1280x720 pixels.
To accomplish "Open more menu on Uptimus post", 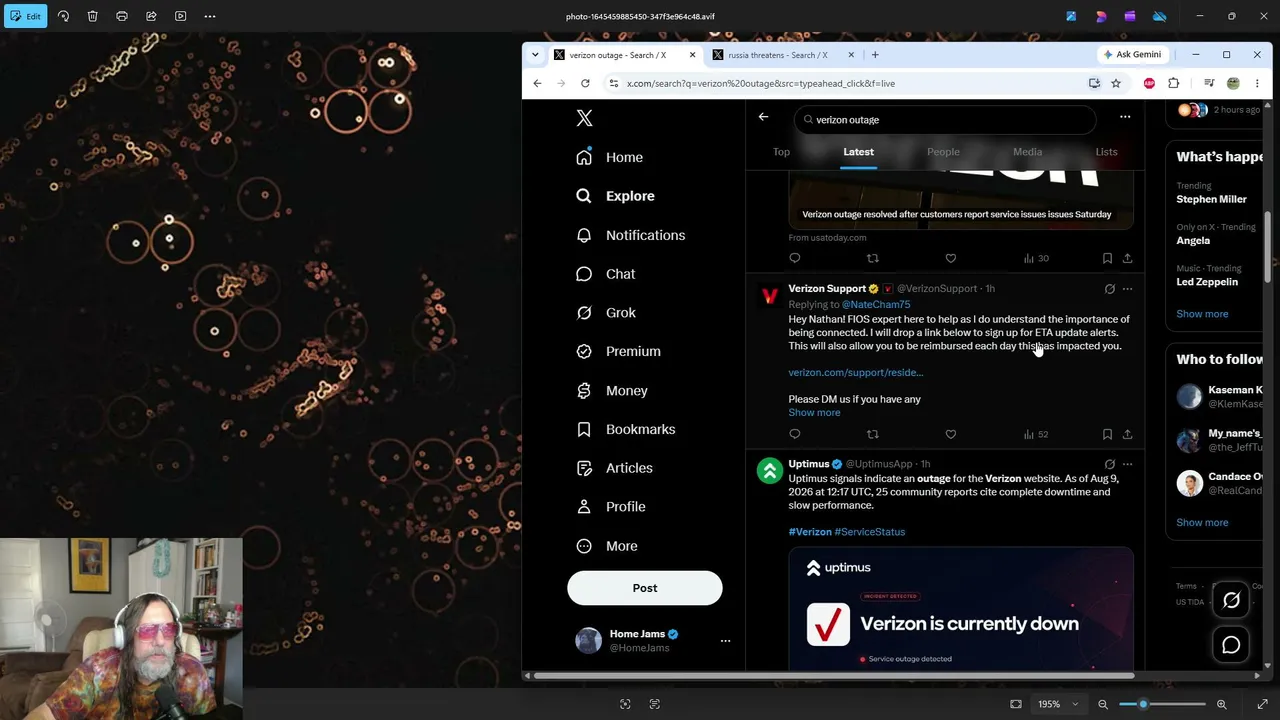I will tap(1127, 464).
